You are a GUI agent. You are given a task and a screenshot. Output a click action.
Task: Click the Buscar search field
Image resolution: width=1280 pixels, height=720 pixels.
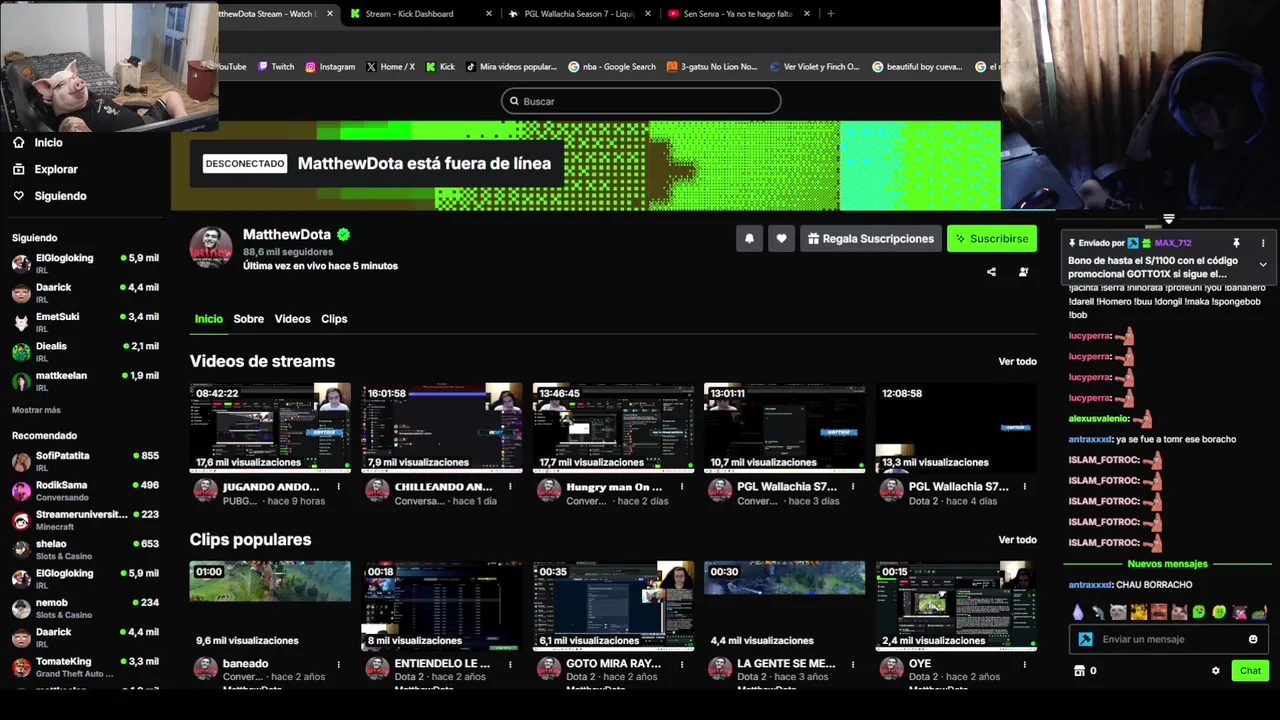[641, 101]
